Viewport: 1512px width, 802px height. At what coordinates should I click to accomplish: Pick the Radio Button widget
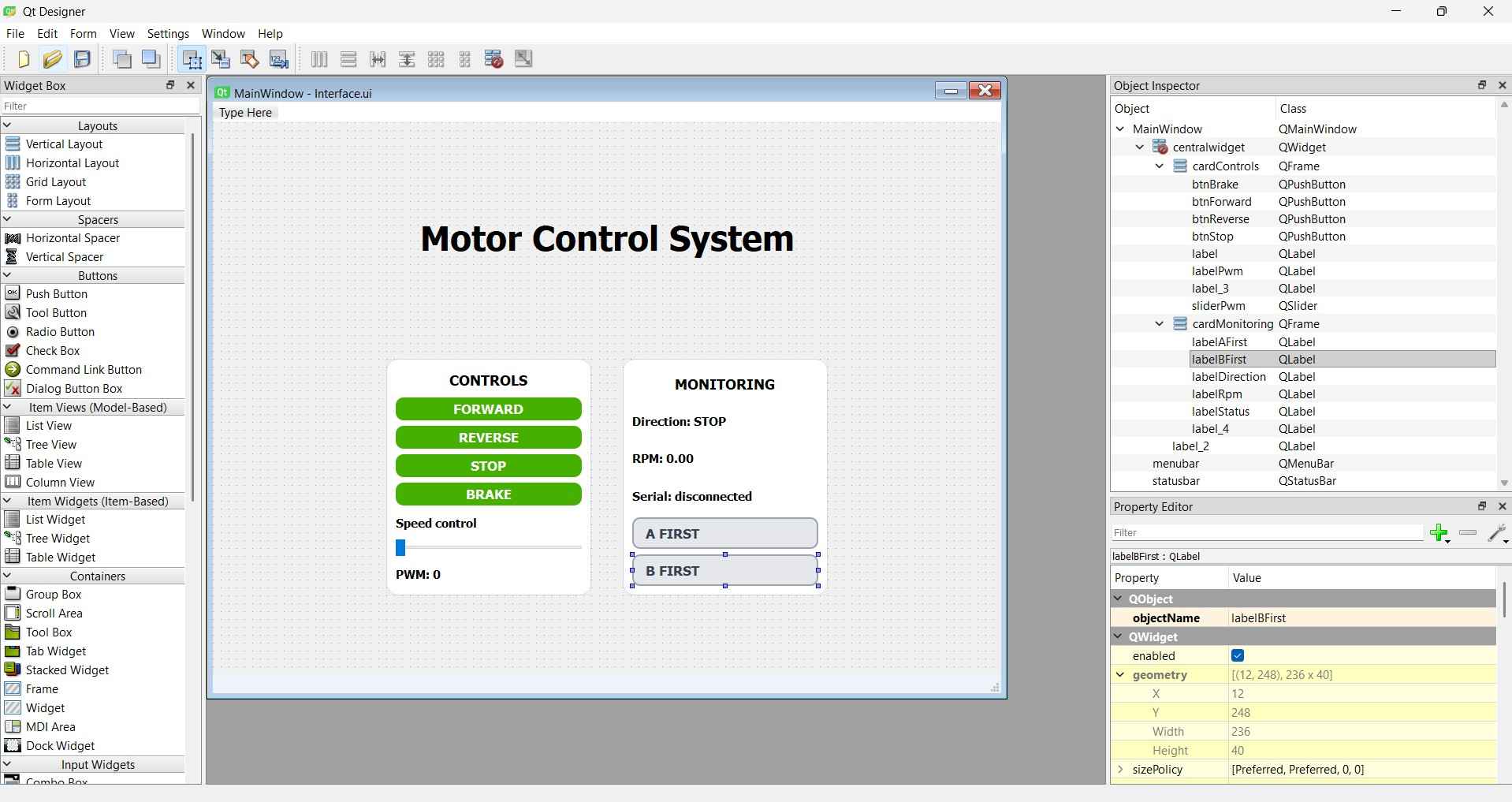pos(60,332)
